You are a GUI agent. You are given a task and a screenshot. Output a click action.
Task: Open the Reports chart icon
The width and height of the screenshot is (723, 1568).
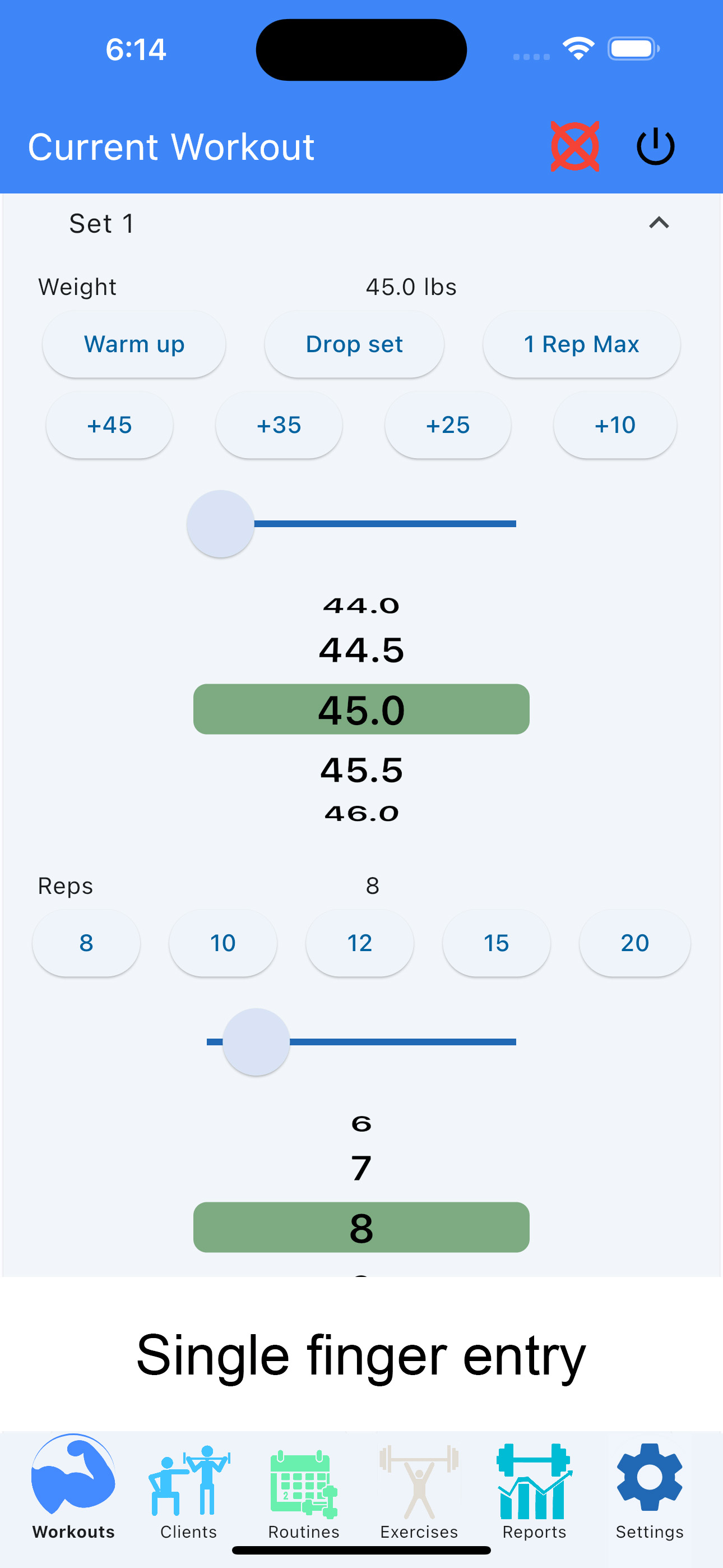(x=534, y=1481)
